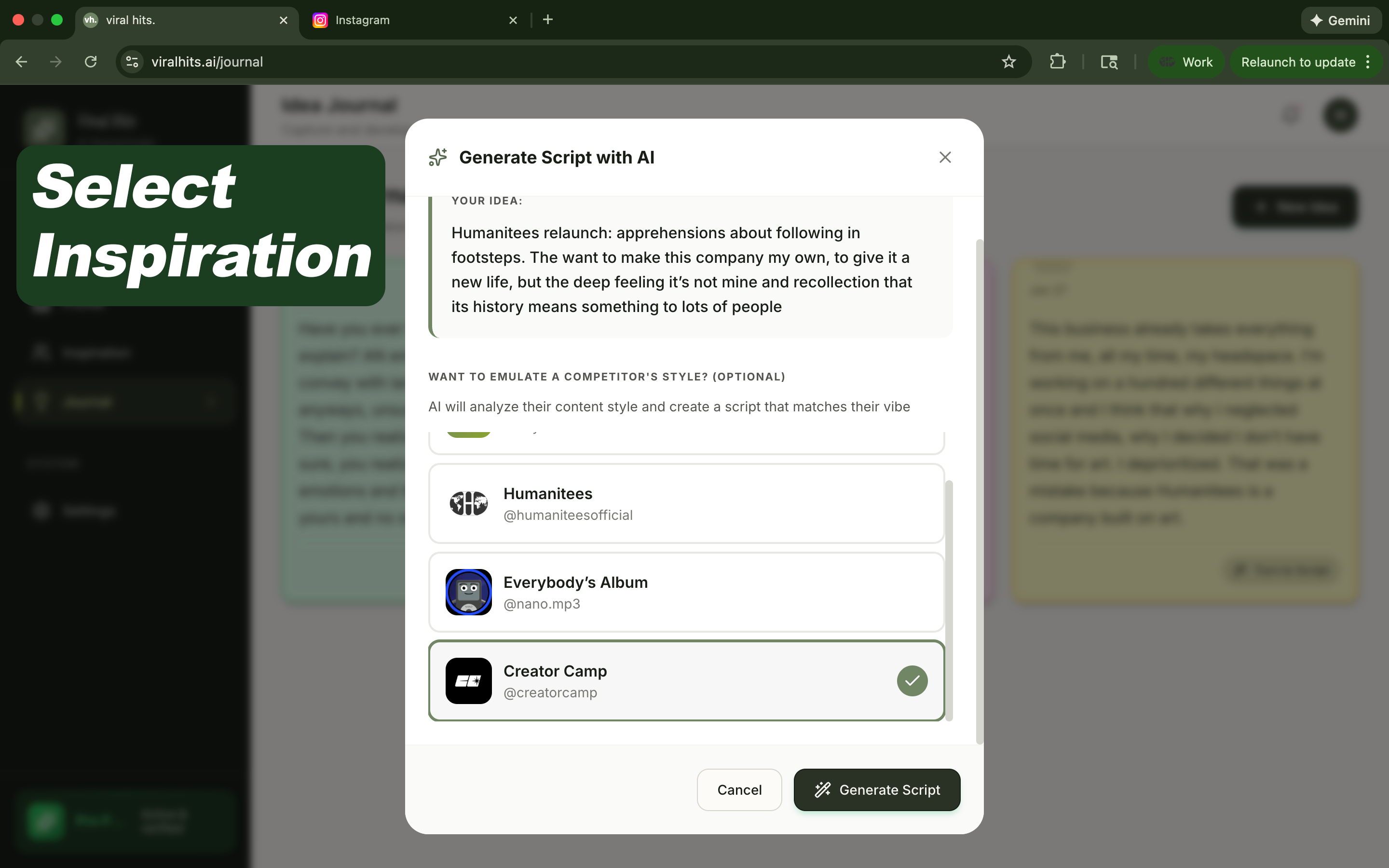Select the viral hits tab
Viewport: 1389px width, 868px height.
[x=172, y=20]
